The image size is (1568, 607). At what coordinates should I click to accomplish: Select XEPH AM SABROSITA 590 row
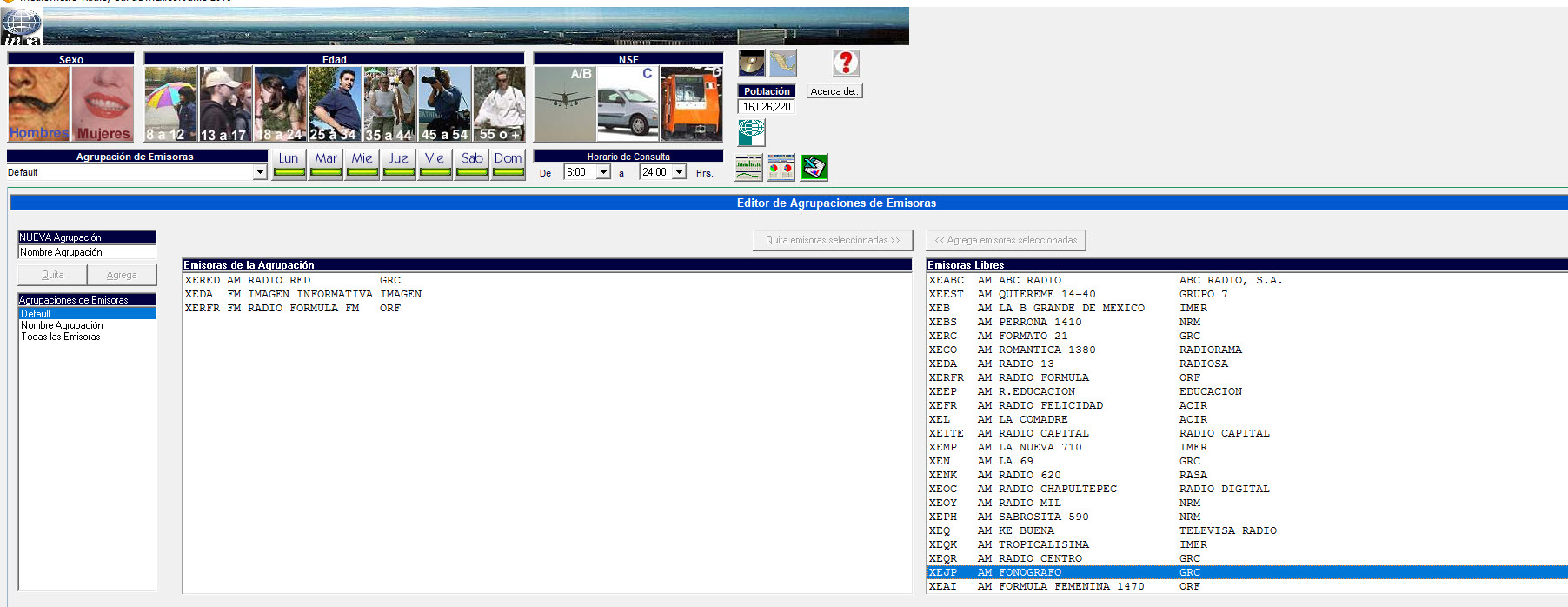[1247, 517]
